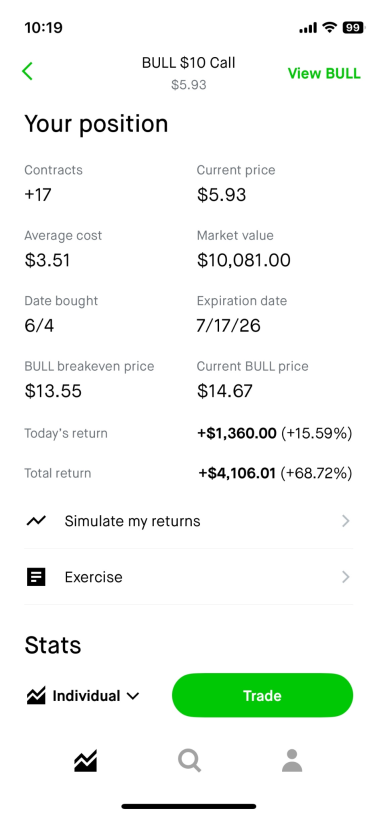This screenshot has height=817, width=377.
Task: Open Simulate my returns chevron
Action: [345, 521]
